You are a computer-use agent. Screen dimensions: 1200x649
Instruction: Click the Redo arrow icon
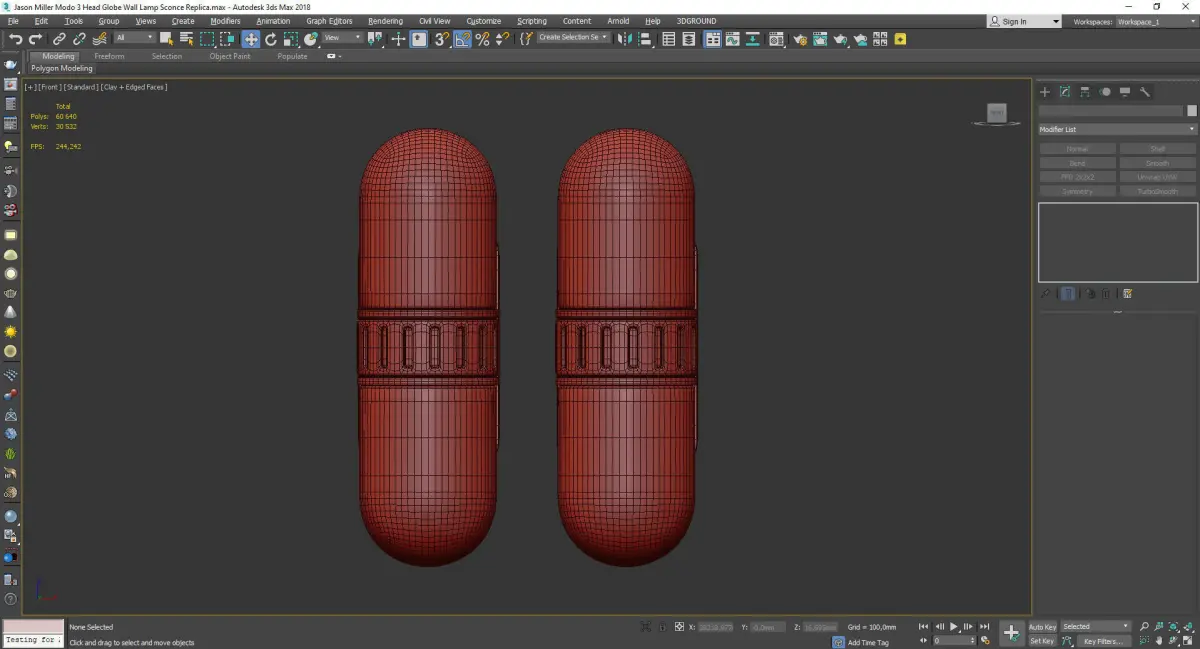(35, 39)
